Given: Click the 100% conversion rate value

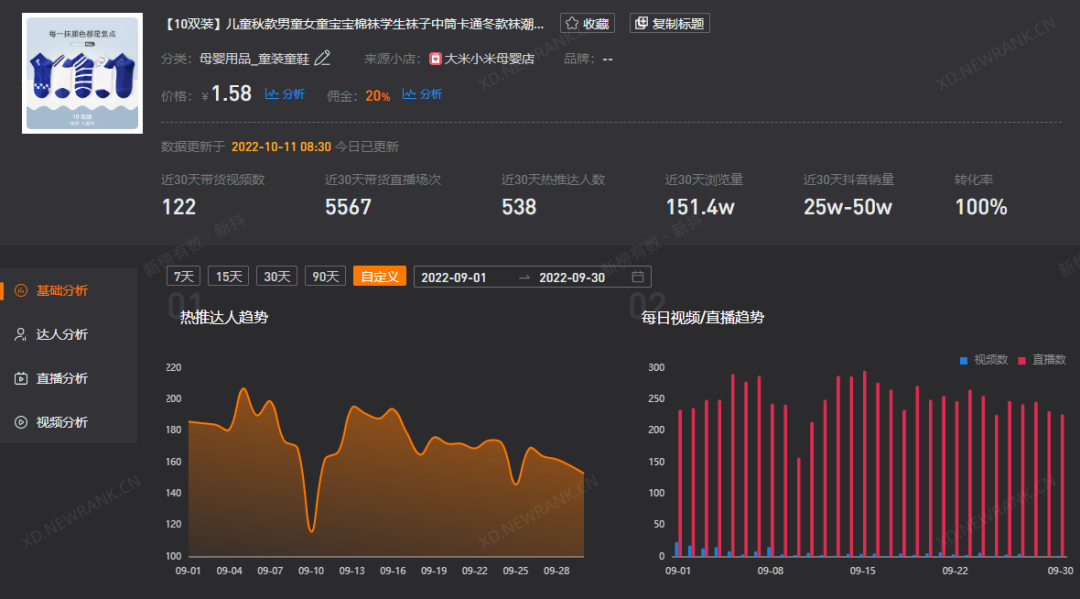Looking at the screenshot, I should pyautogui.click(x=981, y=207).
